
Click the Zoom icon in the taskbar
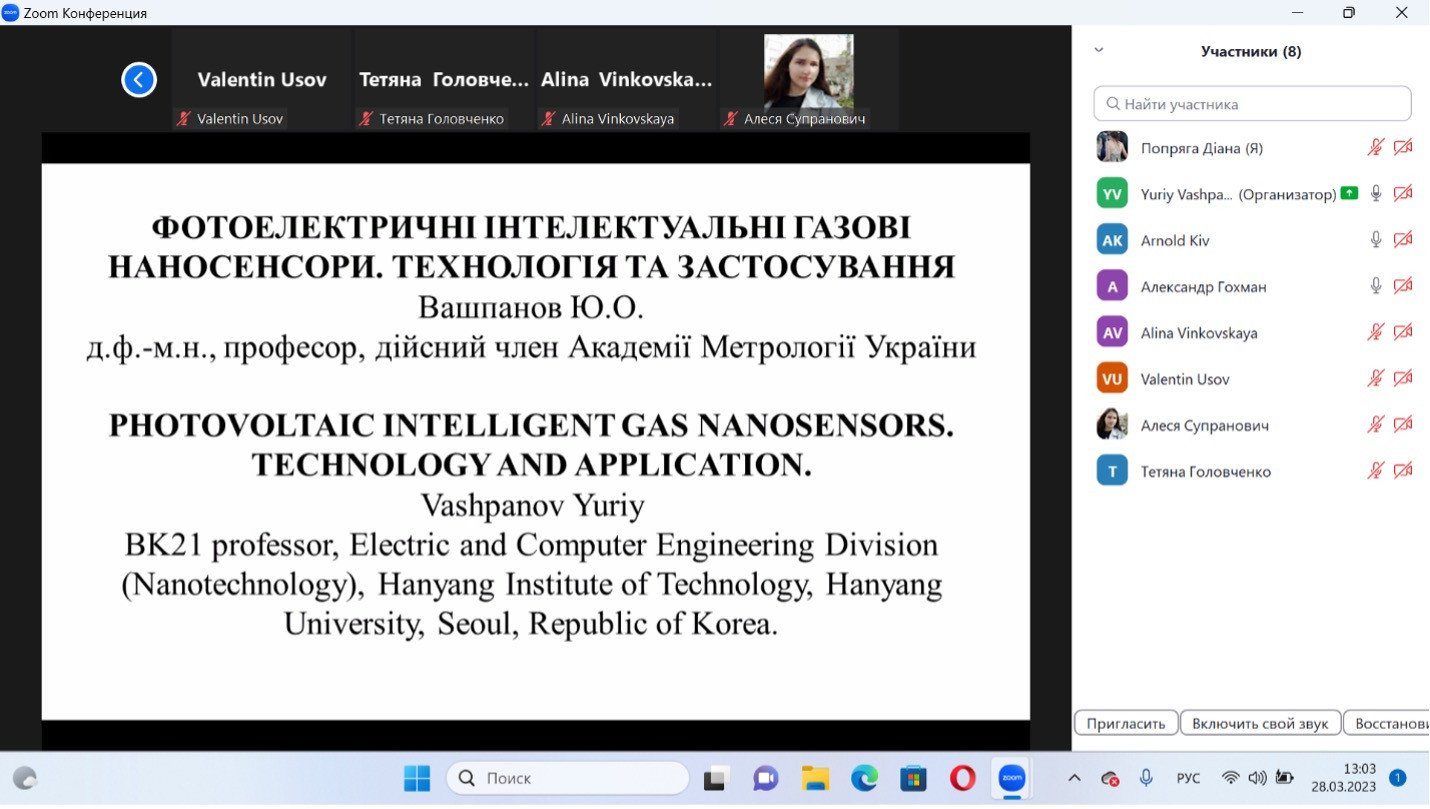coord(1012,778)
